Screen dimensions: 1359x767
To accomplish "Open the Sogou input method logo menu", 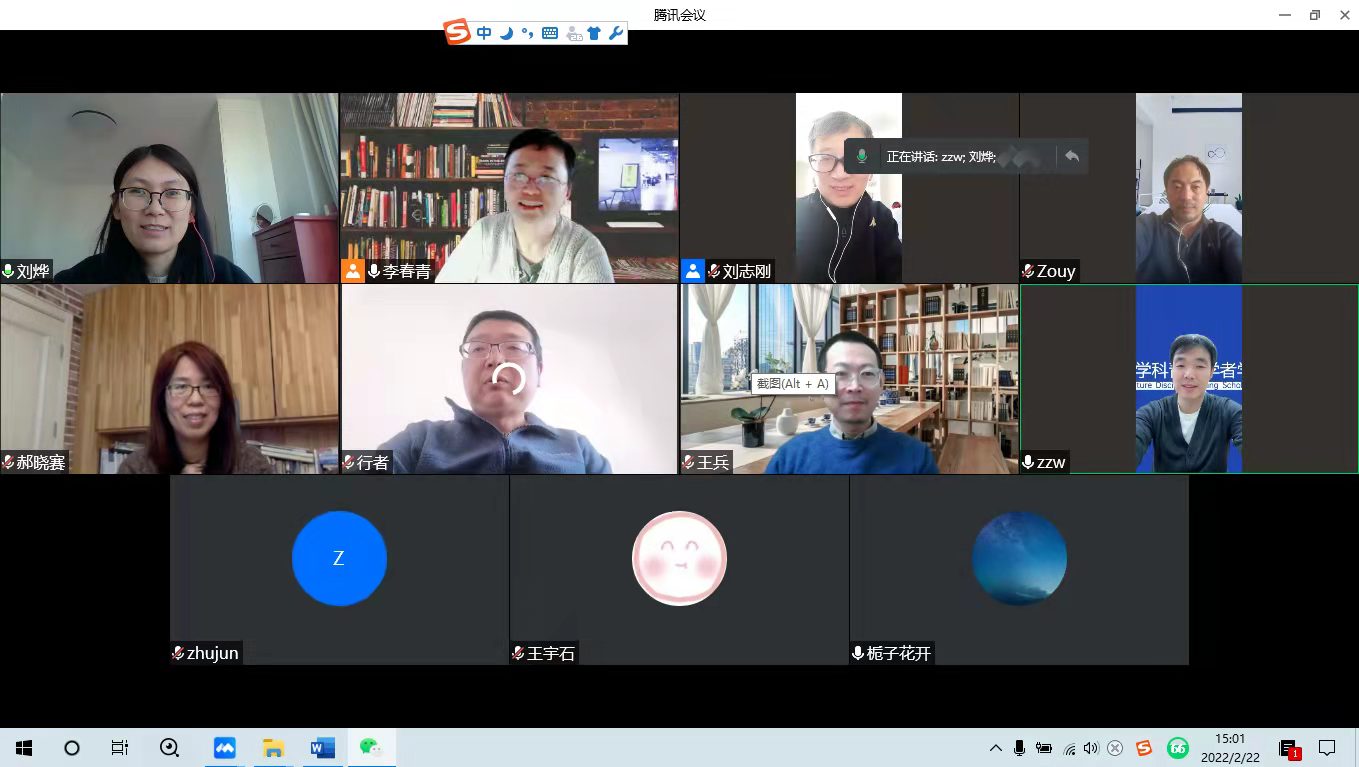I will click(457, 33).
